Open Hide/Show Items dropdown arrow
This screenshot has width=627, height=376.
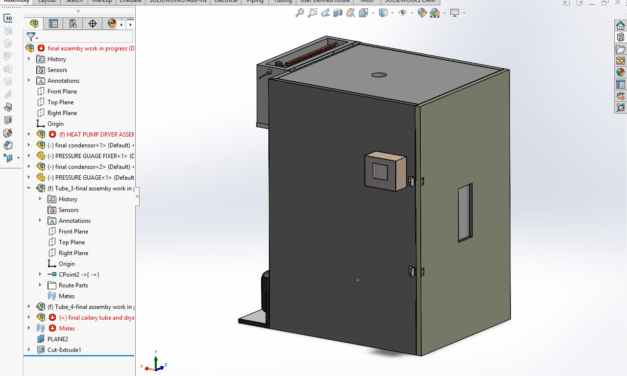412,13
